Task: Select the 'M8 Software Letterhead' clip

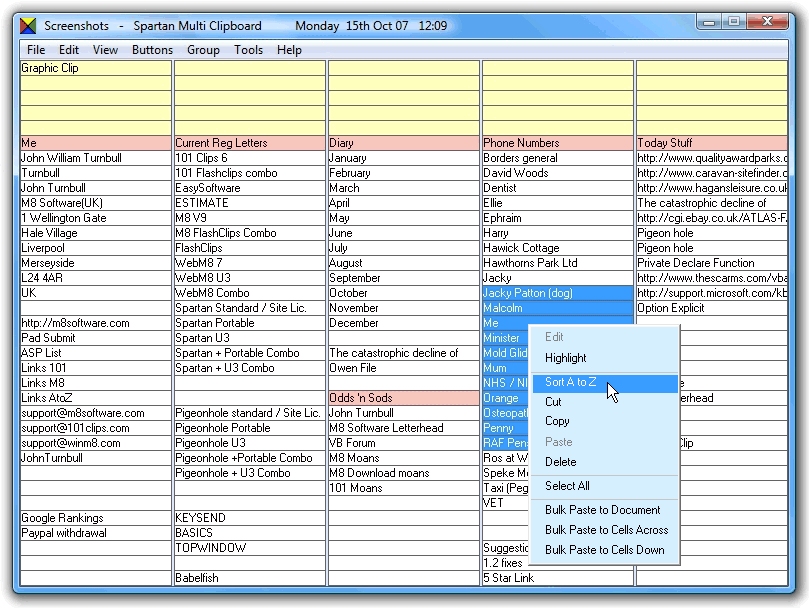Action: click(403, 428)
